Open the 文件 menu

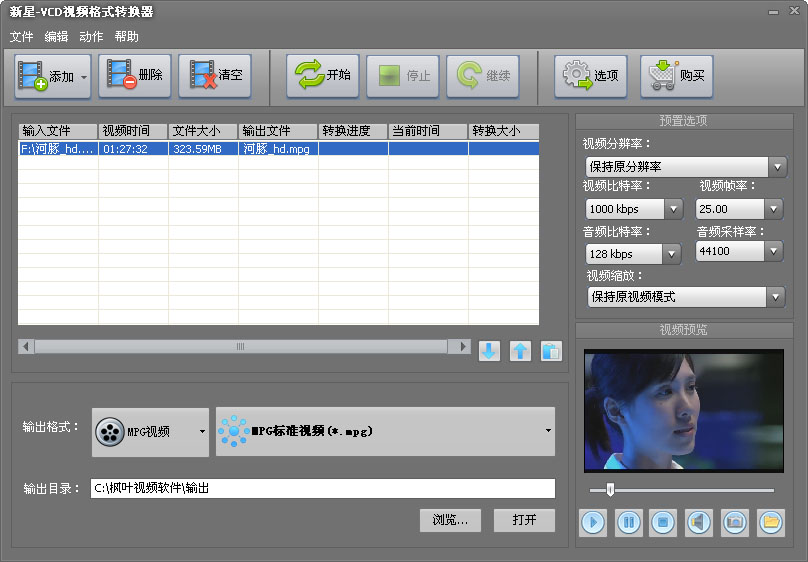21,37
